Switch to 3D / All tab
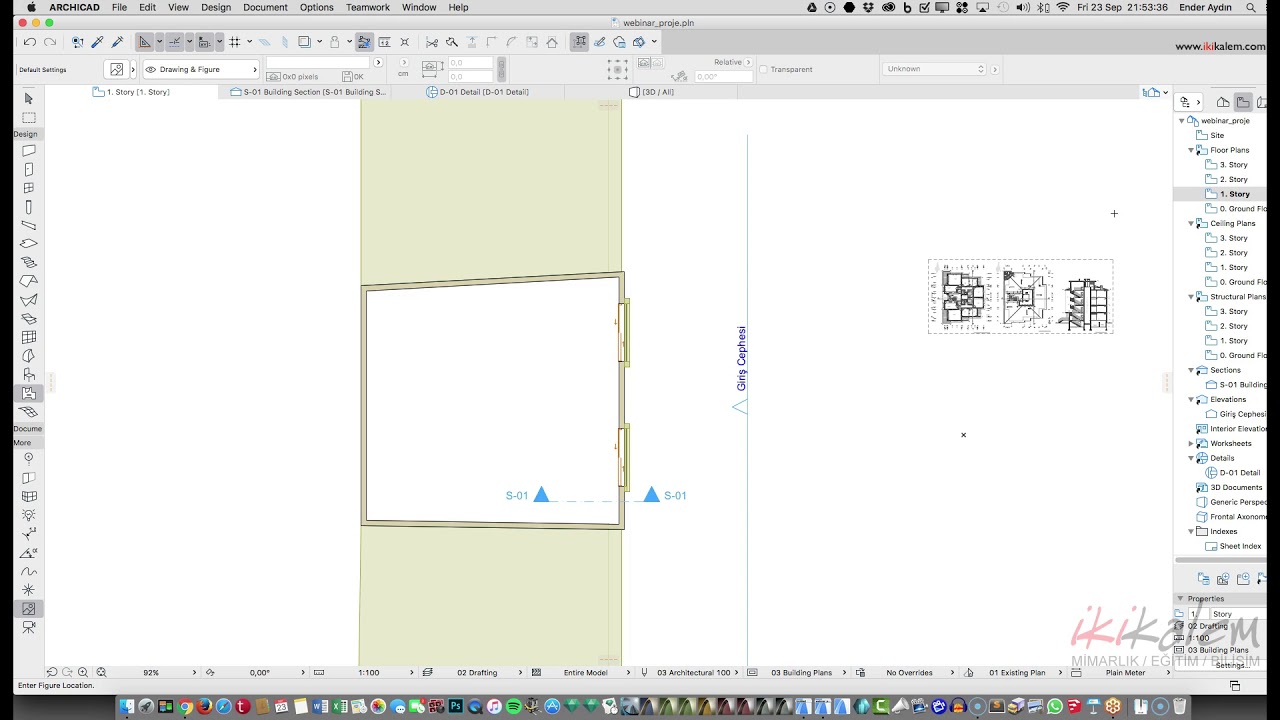Screen dimensions: 1280x720 pyautogui.click(x=651, y=92)
